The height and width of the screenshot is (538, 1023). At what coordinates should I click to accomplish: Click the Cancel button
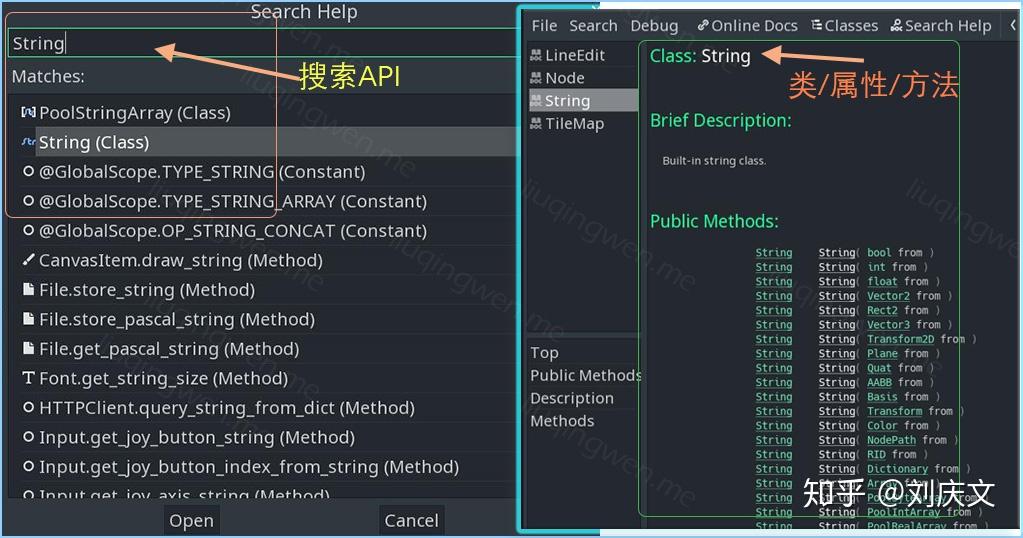[x=411, y=520]
